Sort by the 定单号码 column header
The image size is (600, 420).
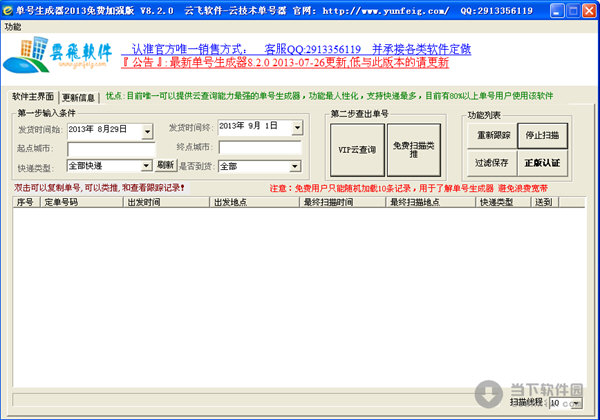click(82, 202)
